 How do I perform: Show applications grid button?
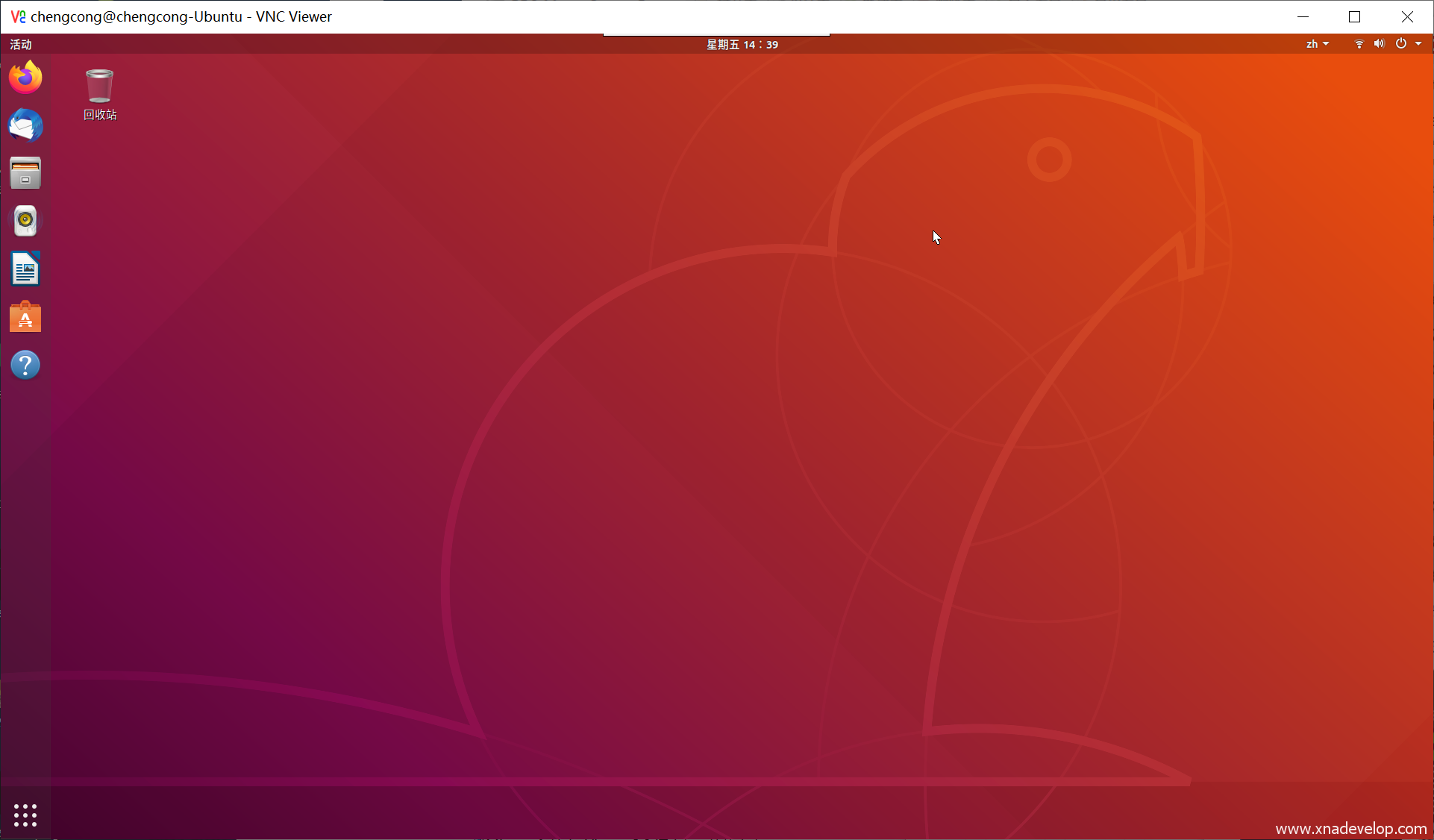[25, 815]
